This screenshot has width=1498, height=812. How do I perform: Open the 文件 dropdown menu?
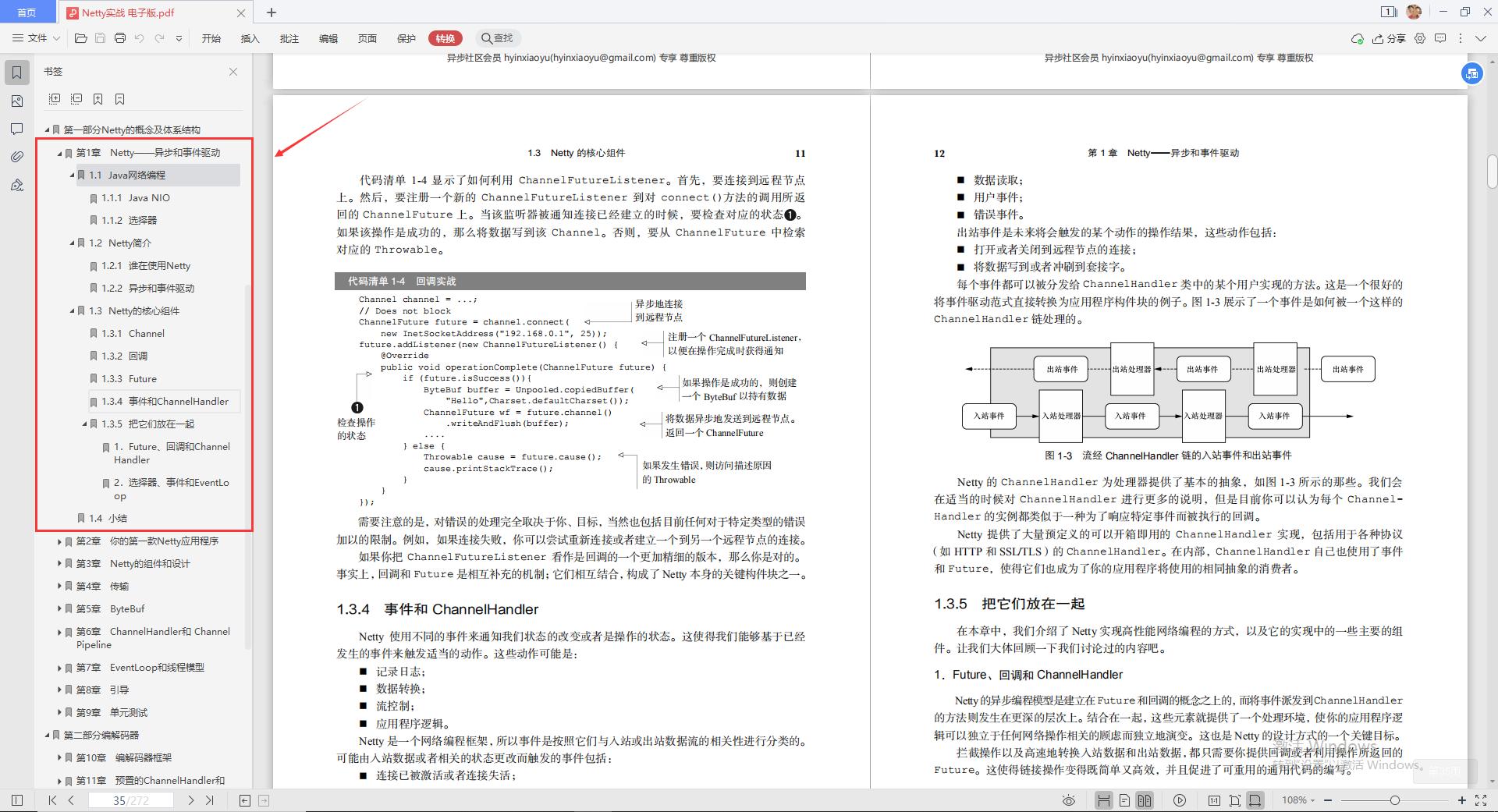pyautogui.click(x=34, y=37)
